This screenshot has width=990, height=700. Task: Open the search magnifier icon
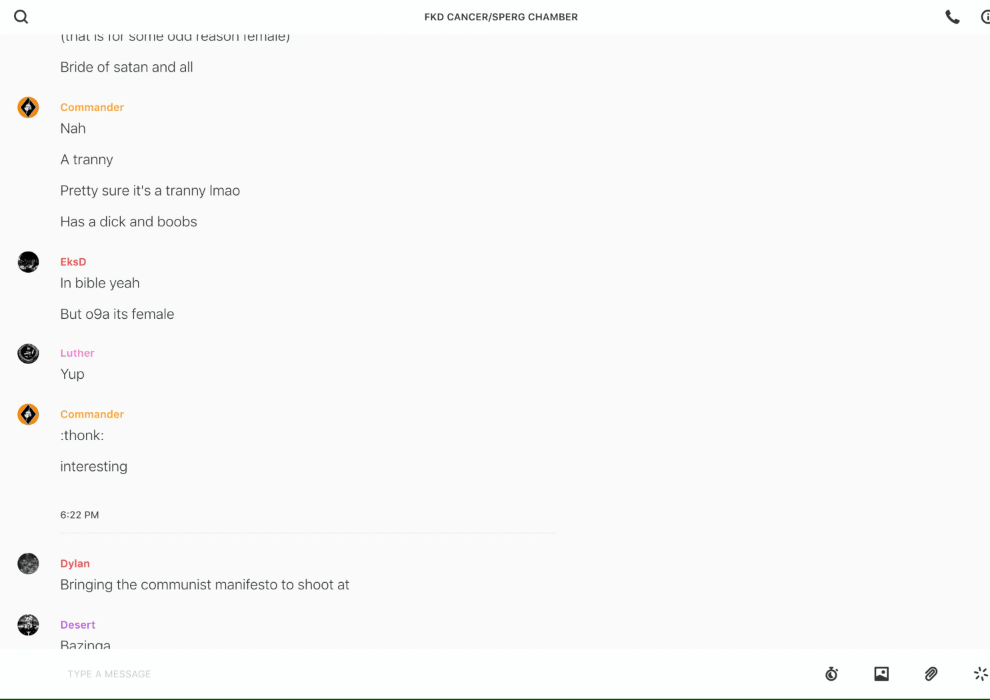(x=21, y=17)
